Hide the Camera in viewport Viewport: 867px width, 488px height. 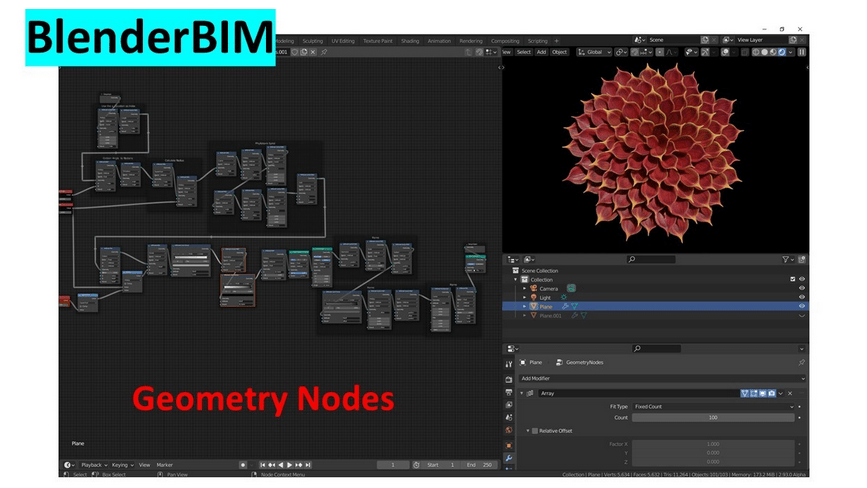coord(801,288)
